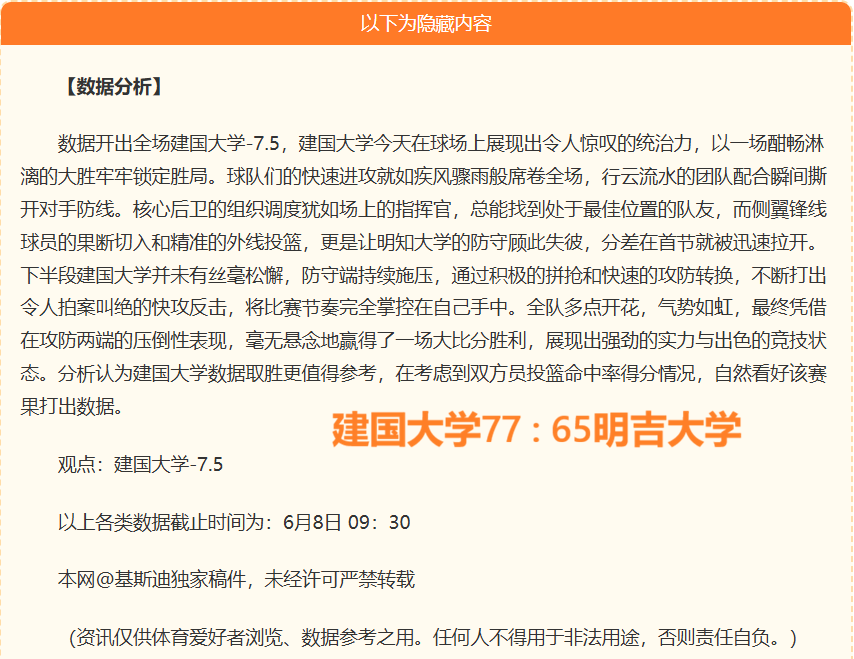The height and width of the screenshot is (659, 854).
Task: Click the paragraph line starting "开对手防线"
Action: (x=424, y=209)
